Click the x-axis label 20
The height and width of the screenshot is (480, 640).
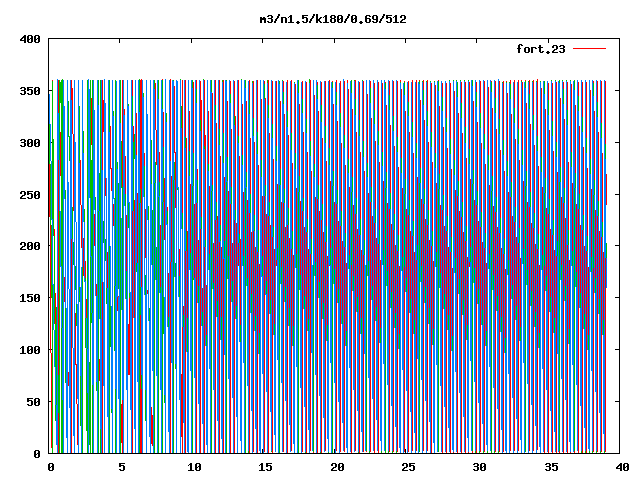(x=337, y=467)
